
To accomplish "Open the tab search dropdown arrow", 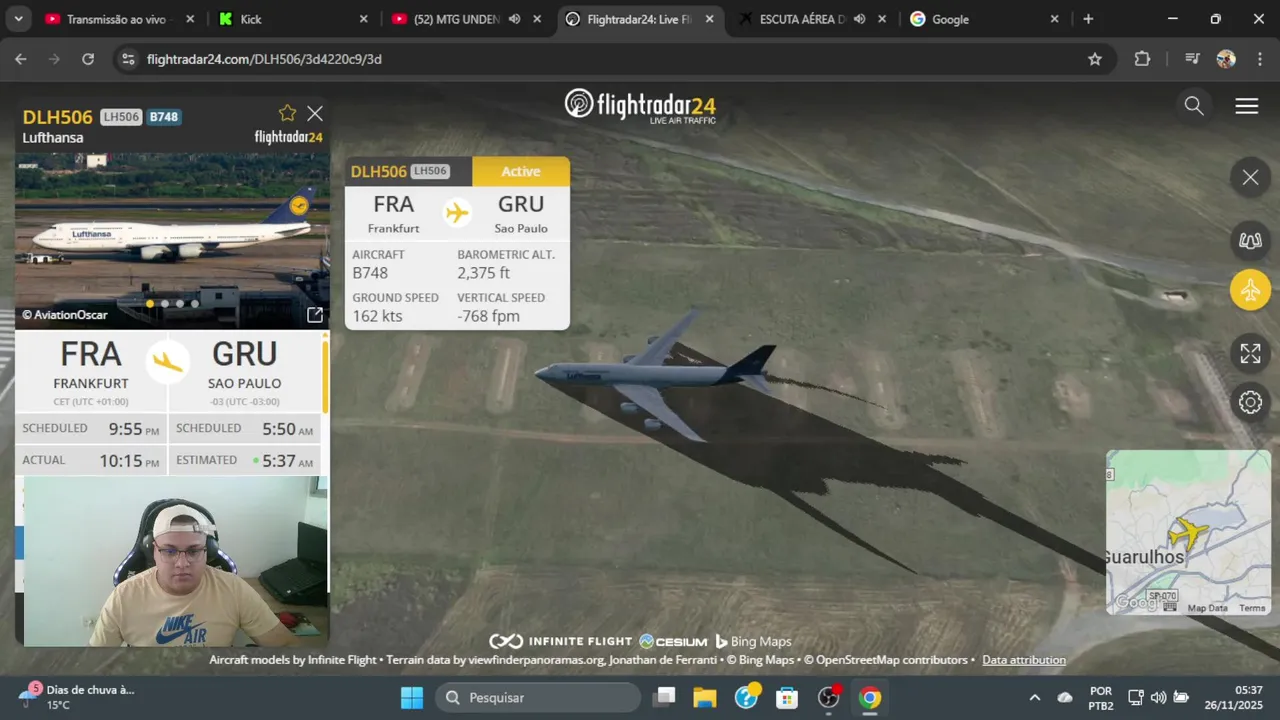I will (x=19, y=19).
